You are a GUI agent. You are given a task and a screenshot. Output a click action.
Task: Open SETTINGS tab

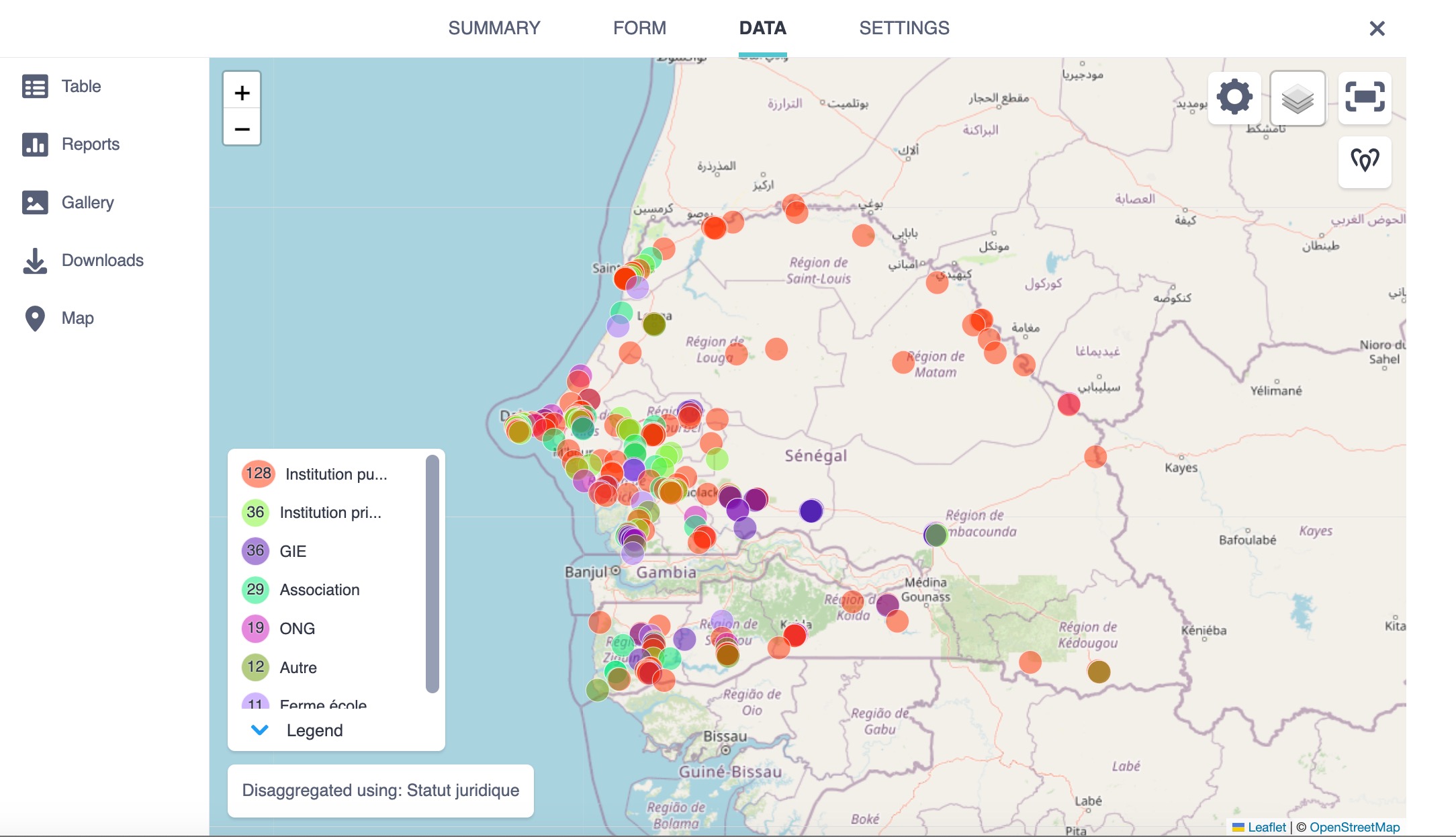click(904, 28)
